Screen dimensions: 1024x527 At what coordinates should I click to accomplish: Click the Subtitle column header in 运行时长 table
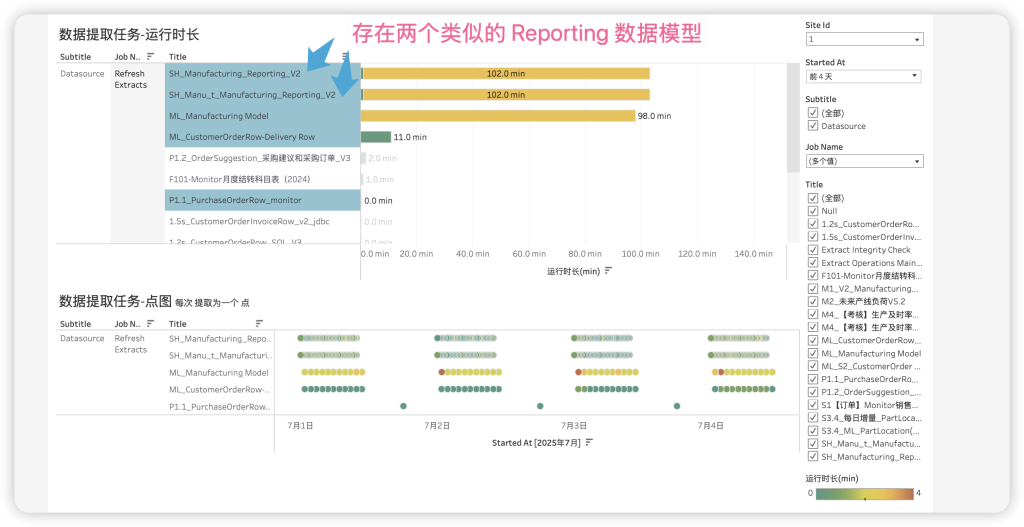click(76, 57)
